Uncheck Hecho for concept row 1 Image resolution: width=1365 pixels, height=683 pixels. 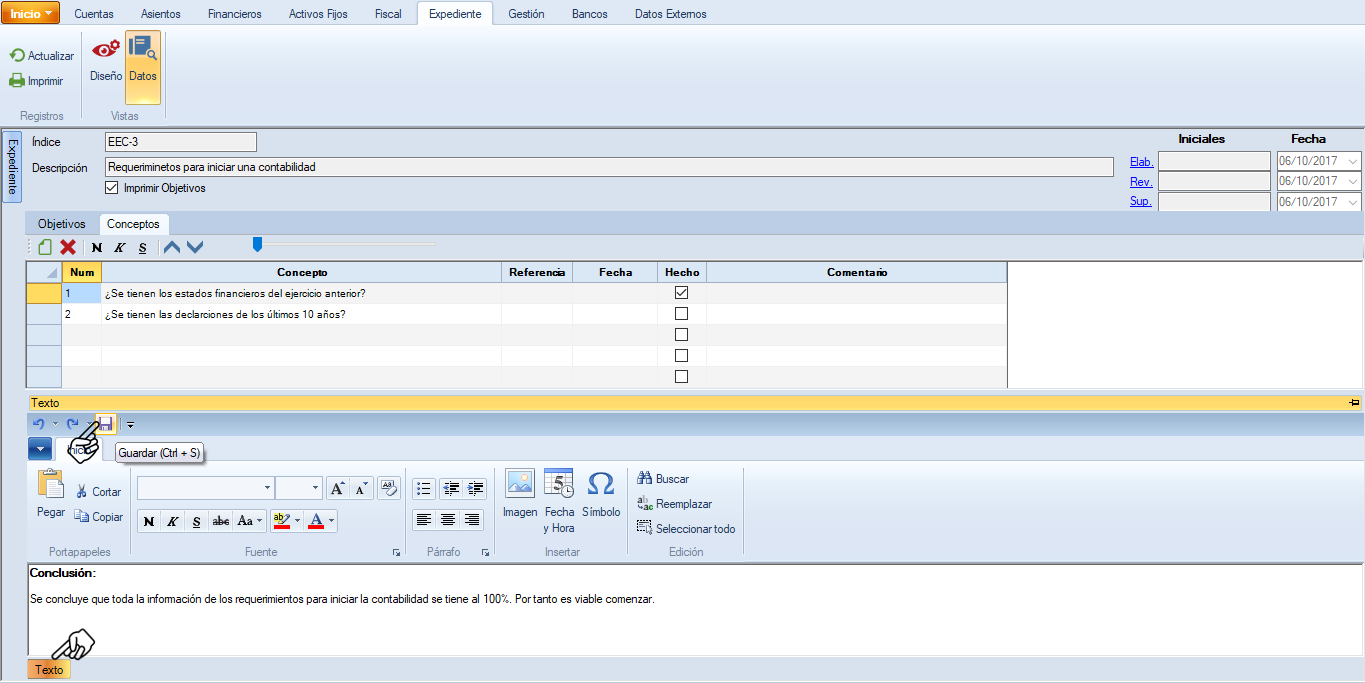pyautogui.click(x=681, y=293)
